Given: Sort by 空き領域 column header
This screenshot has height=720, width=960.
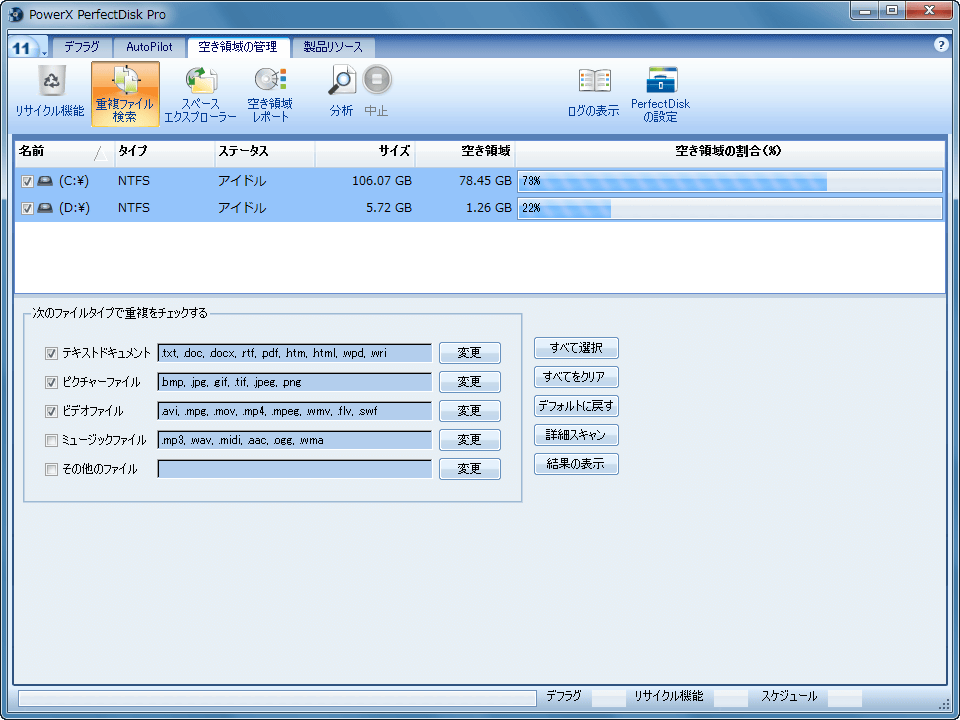Looking at the screenshot, I should (465, 152).
